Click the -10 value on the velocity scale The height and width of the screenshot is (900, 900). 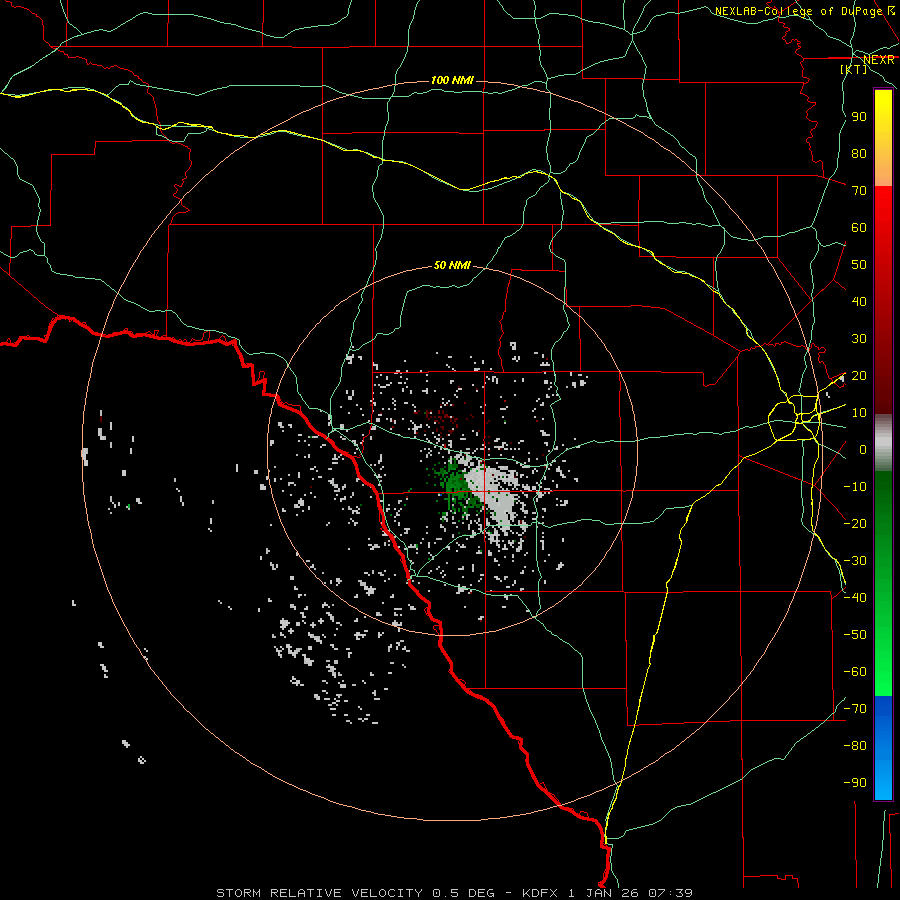[x=855, y=487]
